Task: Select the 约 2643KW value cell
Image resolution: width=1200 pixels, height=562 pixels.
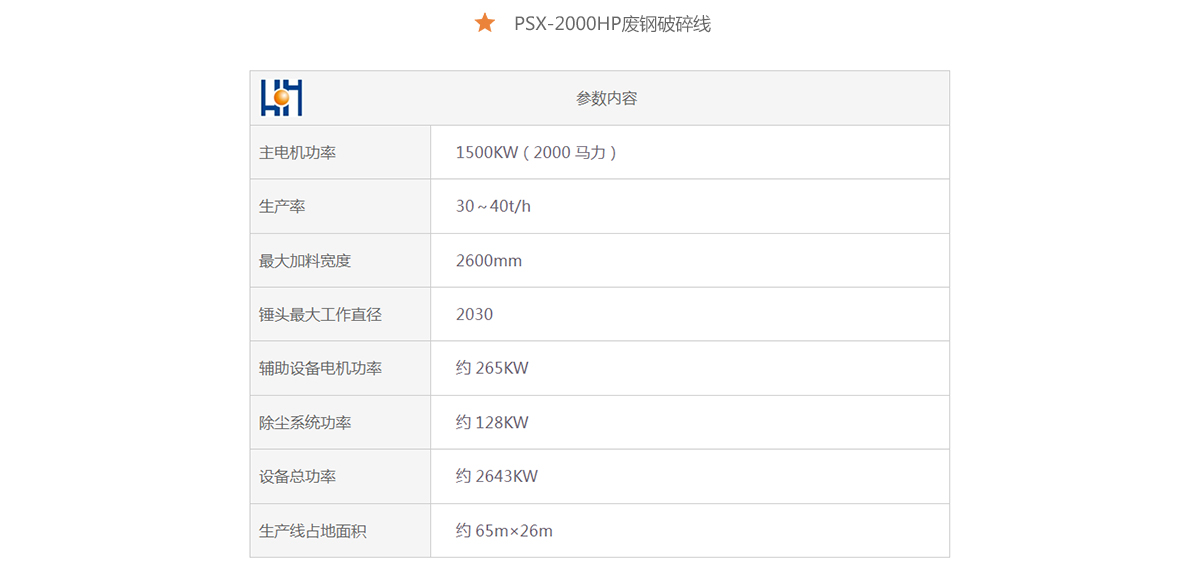Action: coord(497,477)
